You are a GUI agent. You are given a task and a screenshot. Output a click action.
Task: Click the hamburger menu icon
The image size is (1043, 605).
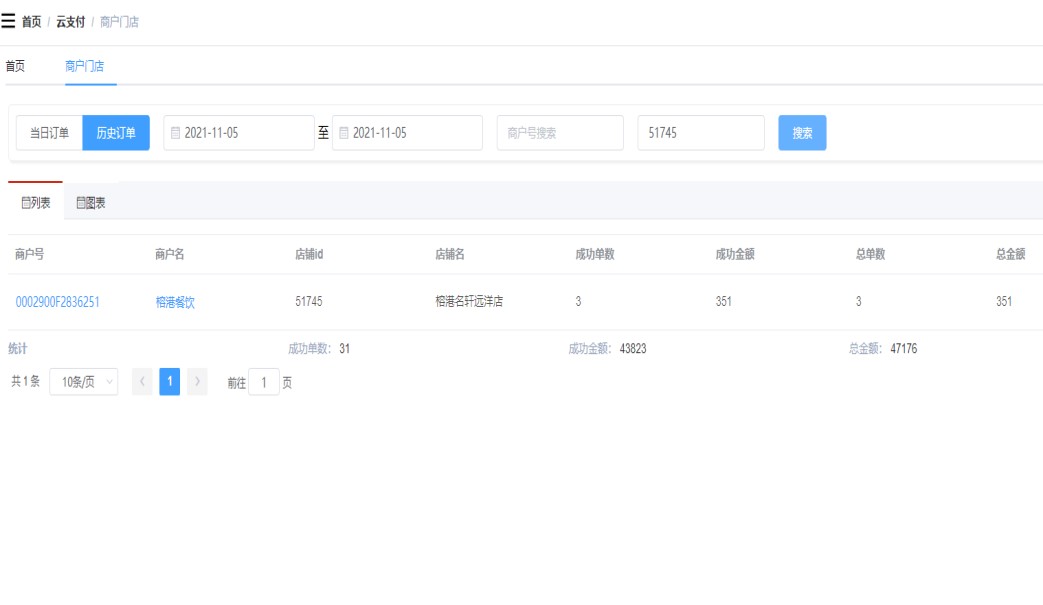pyautogui.click(x=8, y=21)
